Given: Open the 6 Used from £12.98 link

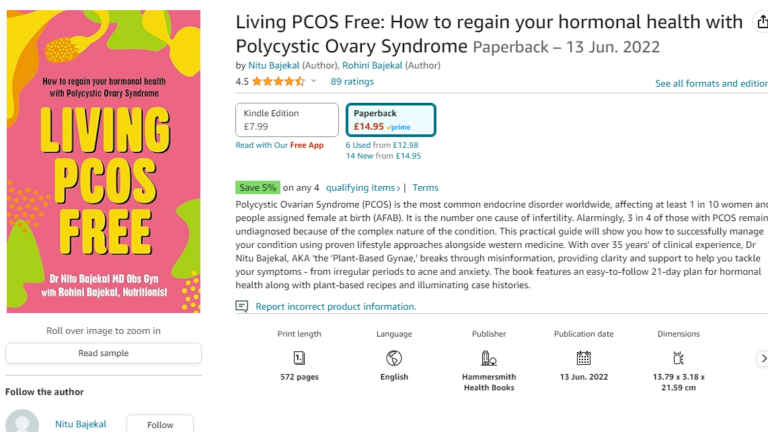Looking at the screenshot, I should coord(382,145).
